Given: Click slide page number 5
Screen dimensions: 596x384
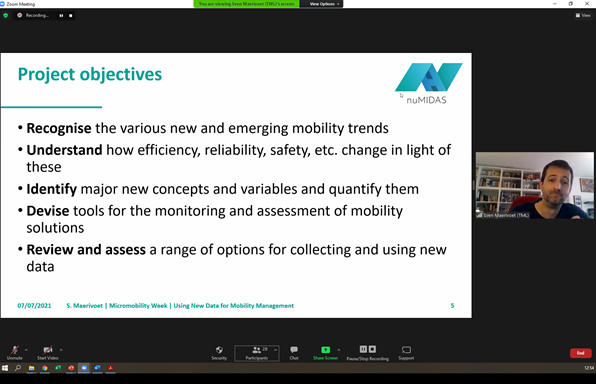Looking at the screenshot, I should 452,306.
